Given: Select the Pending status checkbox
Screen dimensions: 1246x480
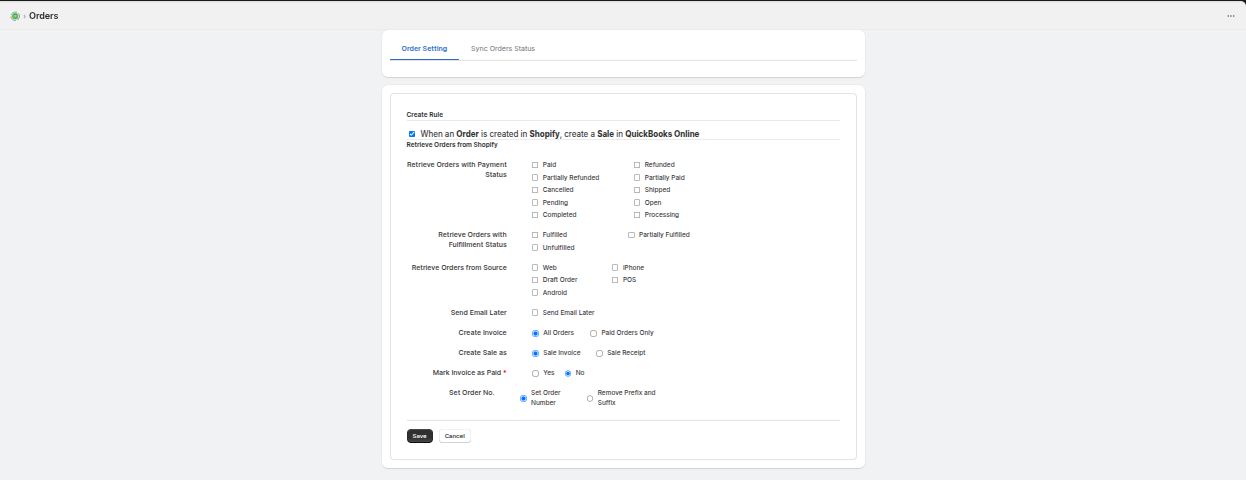Looking at the screenshot, I should pos(535,202).
